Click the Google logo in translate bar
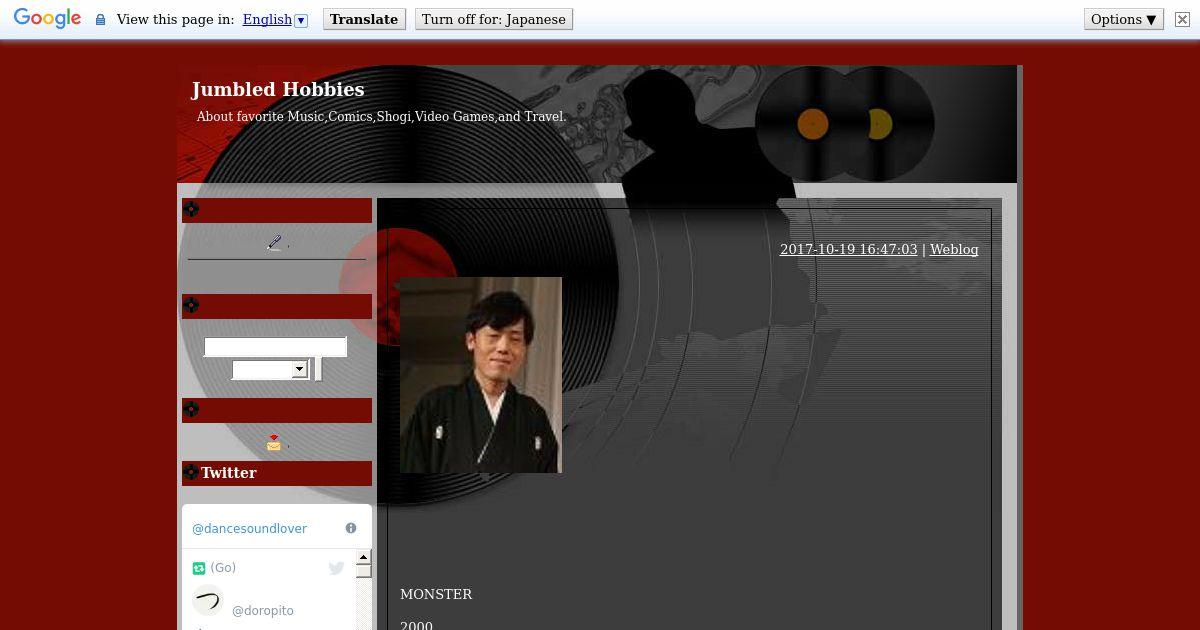 (47, 19)
